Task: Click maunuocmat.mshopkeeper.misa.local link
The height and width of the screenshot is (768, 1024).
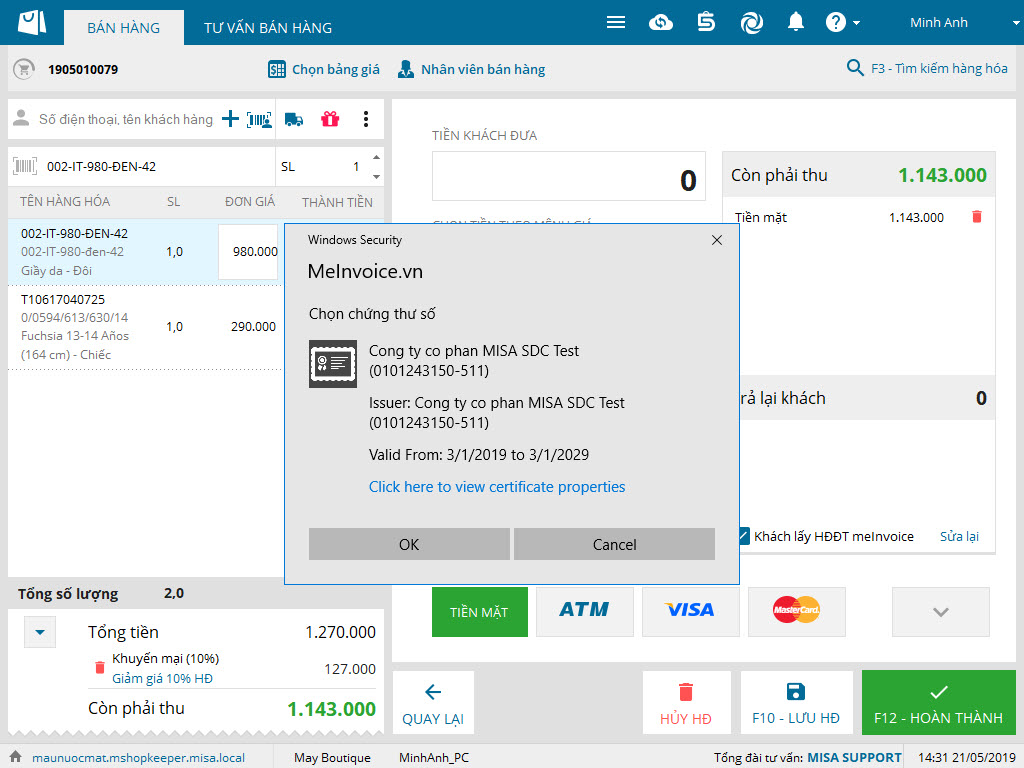Action: point(138,758)
